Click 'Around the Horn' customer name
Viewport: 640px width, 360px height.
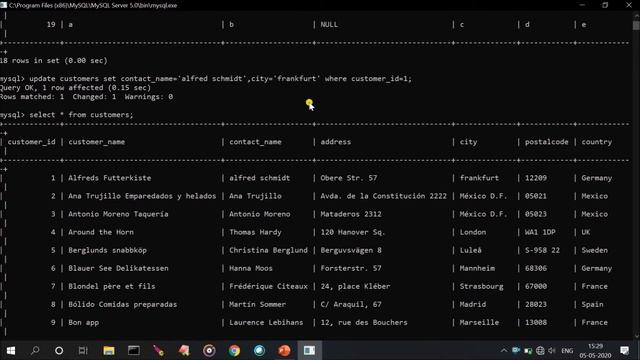point(101,232)
